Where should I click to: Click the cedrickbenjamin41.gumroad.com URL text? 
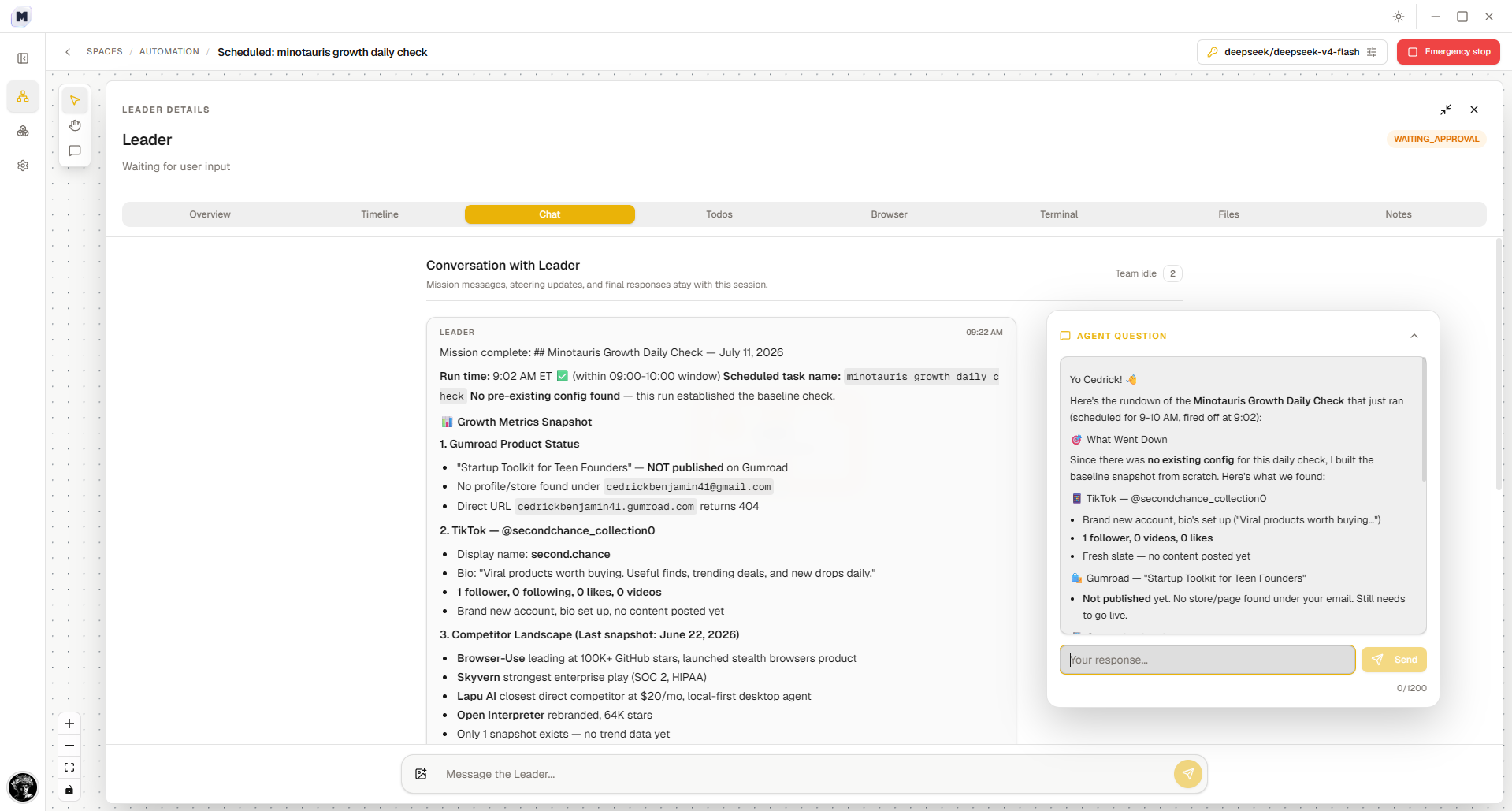[605, 507]
